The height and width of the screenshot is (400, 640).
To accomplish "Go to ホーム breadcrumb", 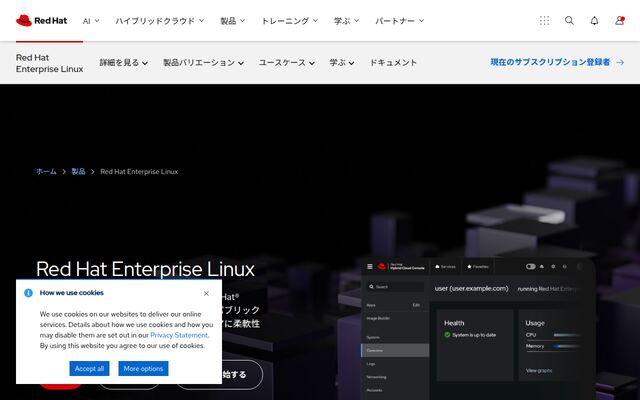I will coord(46,171).
